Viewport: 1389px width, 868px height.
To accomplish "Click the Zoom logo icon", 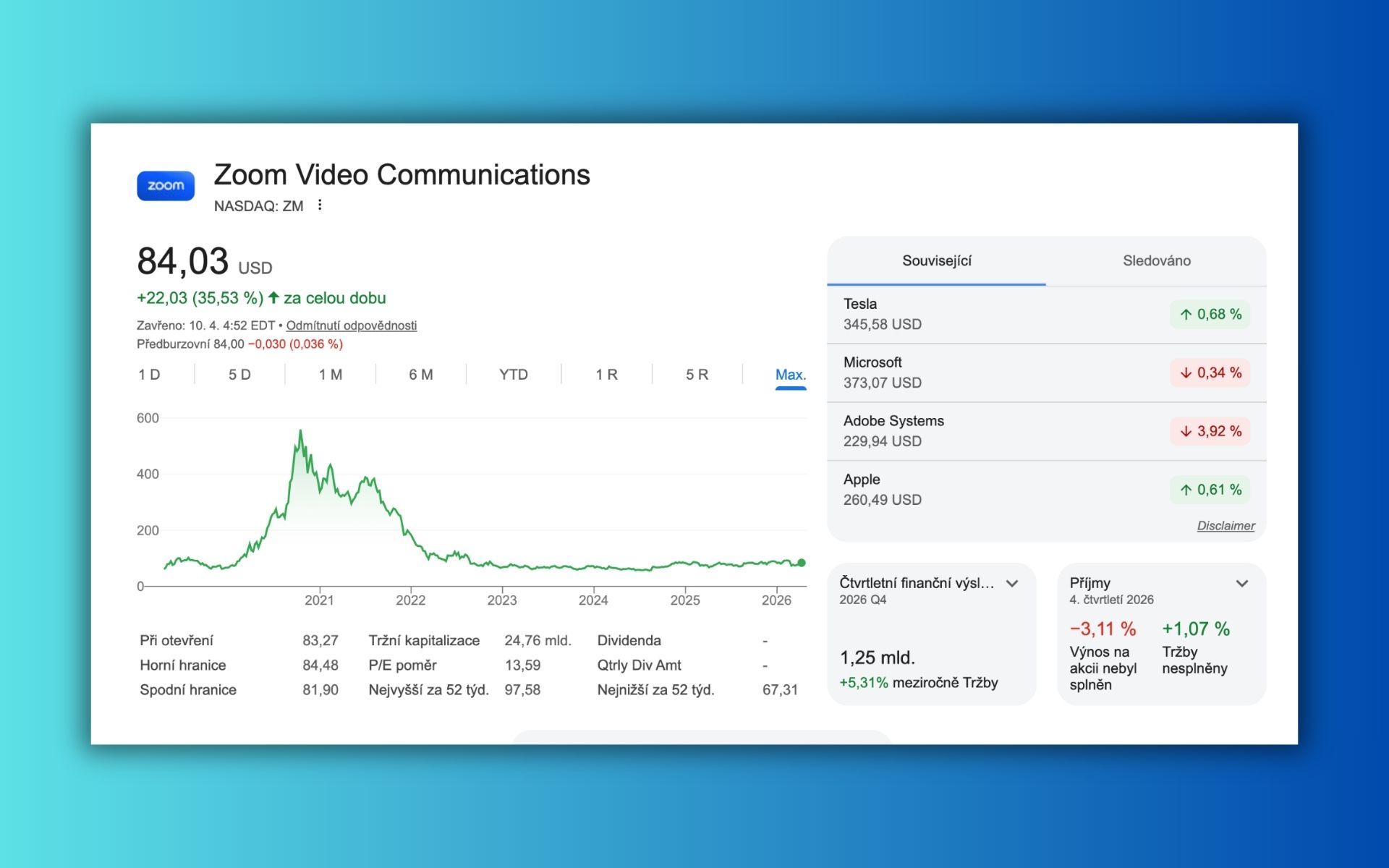I will click(166, 186).
